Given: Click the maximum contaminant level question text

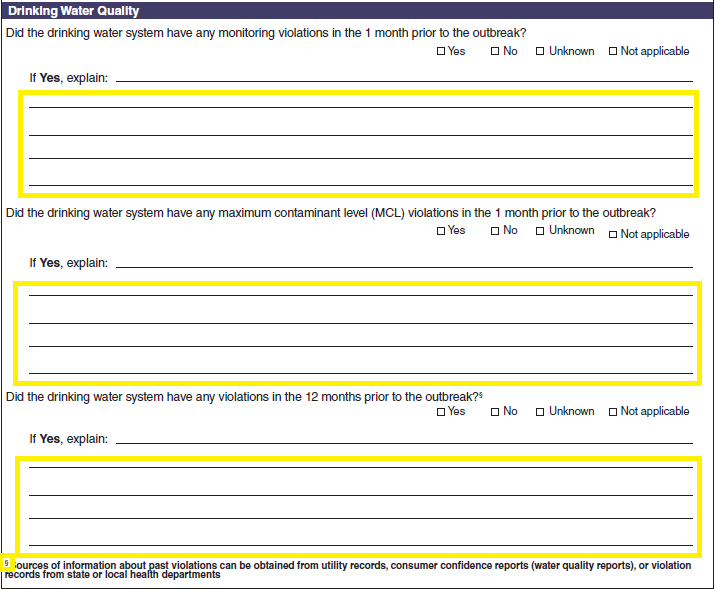Looking at the screenshot, I should pos(331,213).
